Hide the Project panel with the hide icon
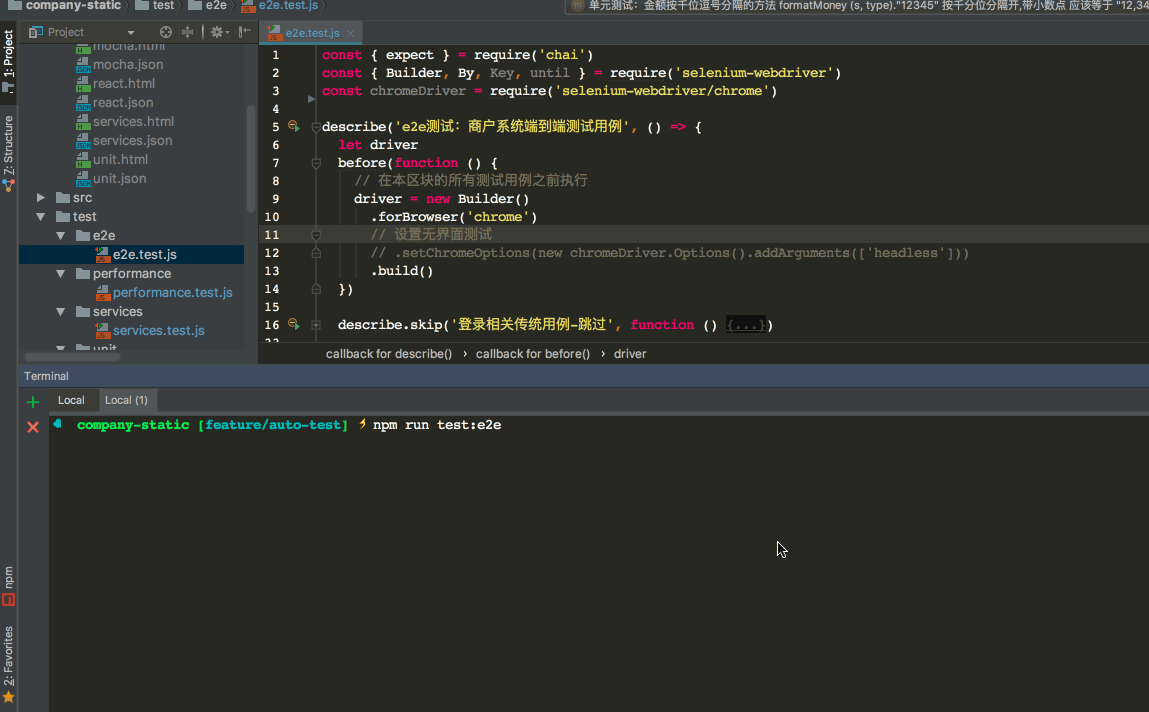The height and width of the screenshot is (712, 1149). 245,31
